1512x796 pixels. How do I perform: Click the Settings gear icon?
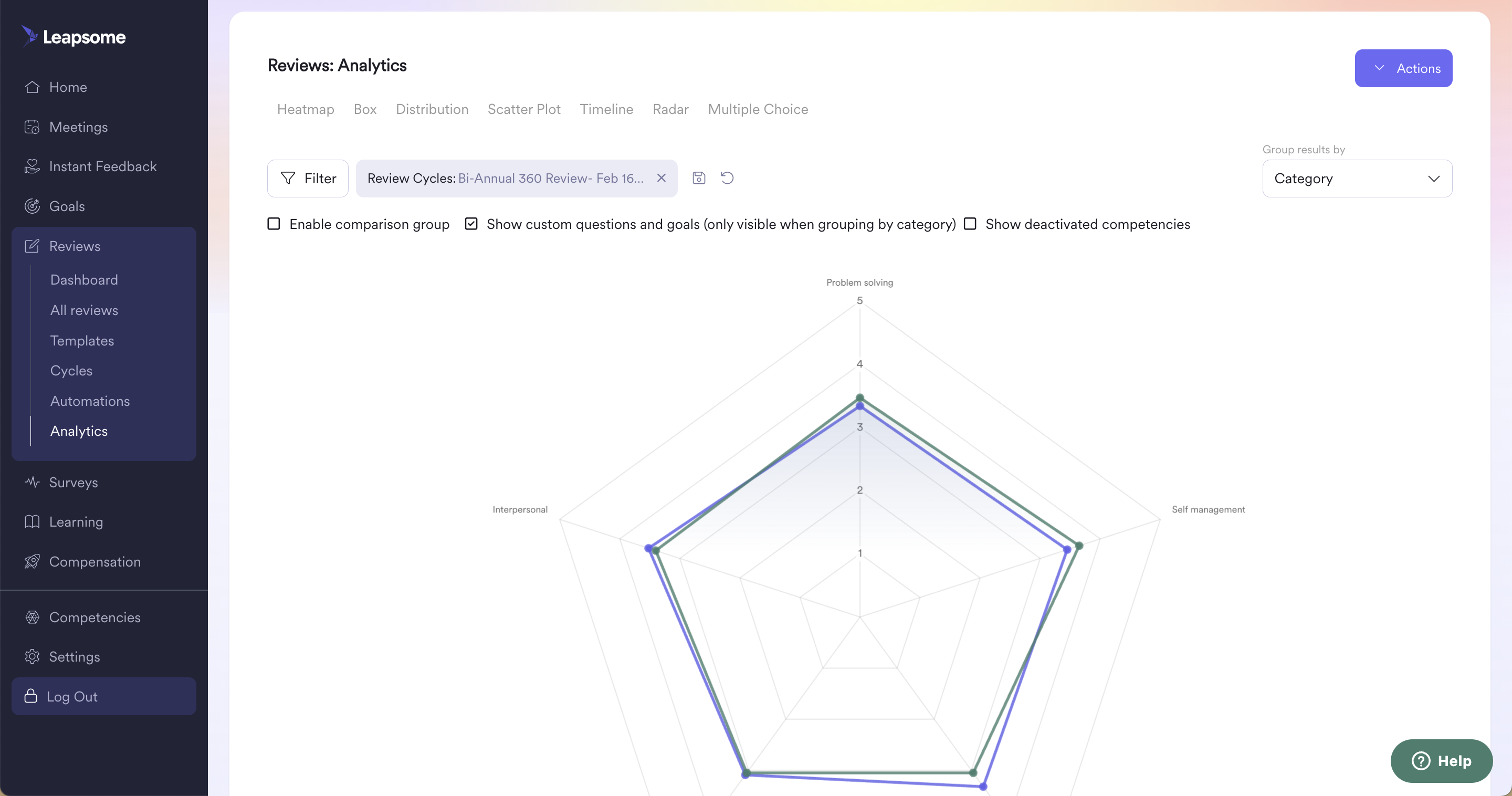coord(32,656)
